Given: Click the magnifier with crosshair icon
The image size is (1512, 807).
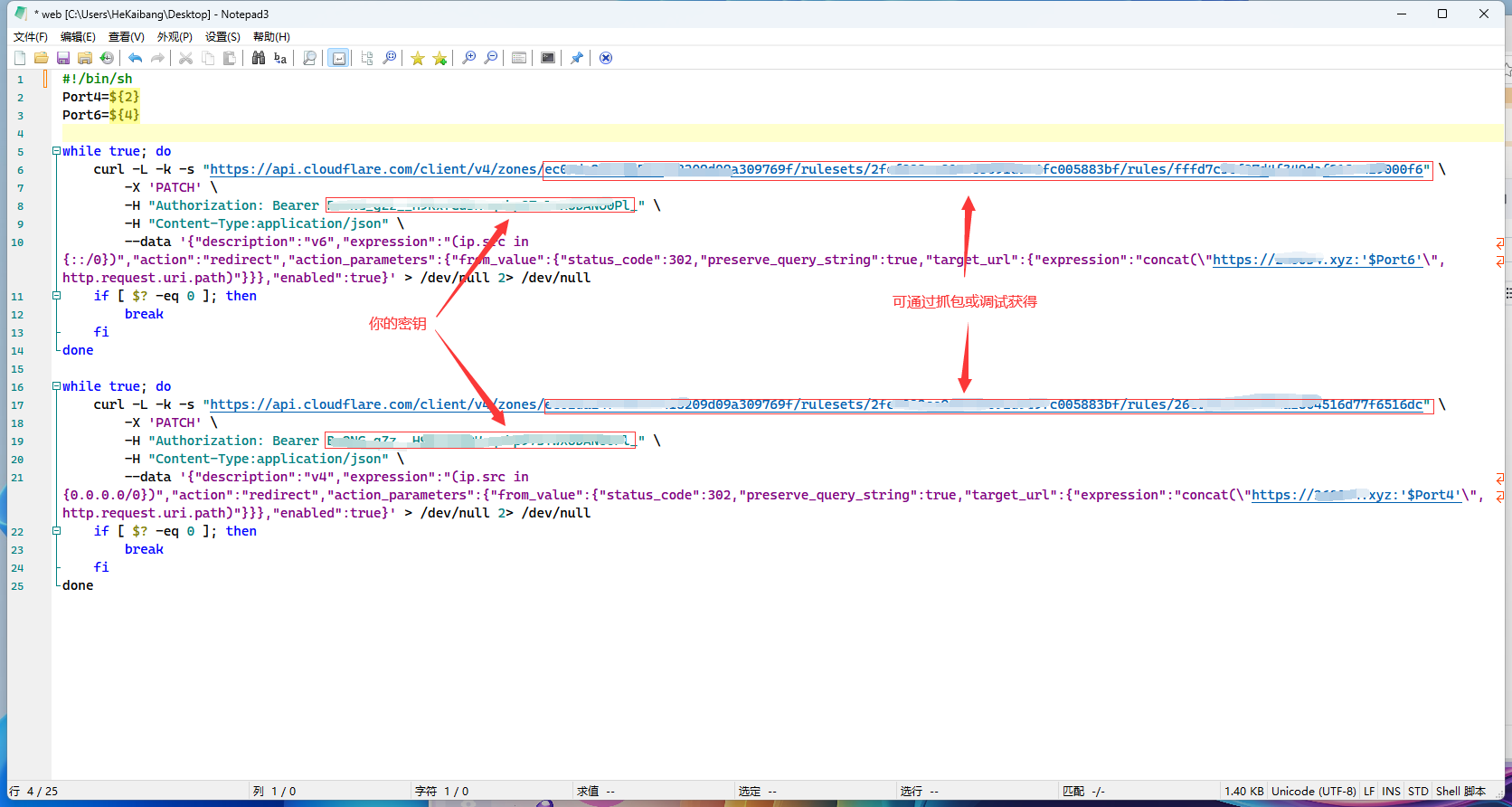Looking at the screenshot, I should [390, 58].
